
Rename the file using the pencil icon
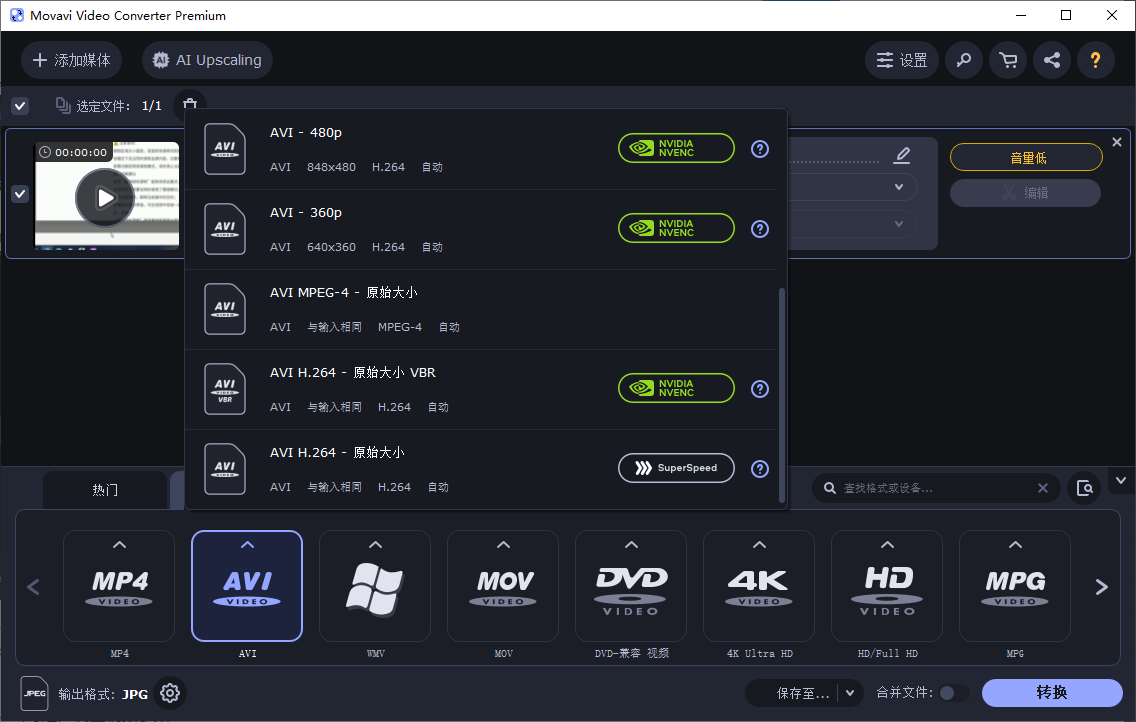(901, 155)
